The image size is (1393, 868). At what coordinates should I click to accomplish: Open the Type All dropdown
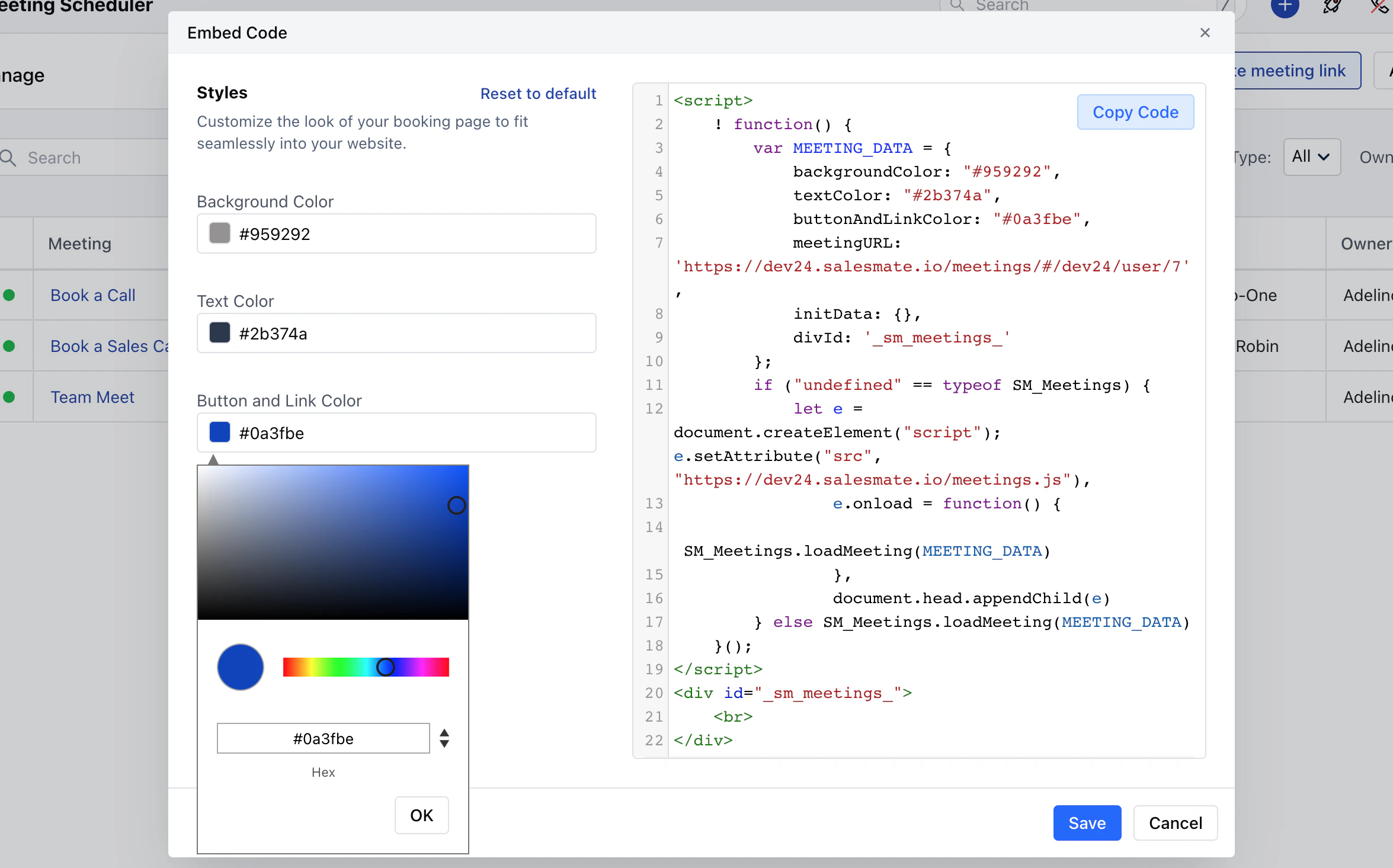click(1312, 157)
